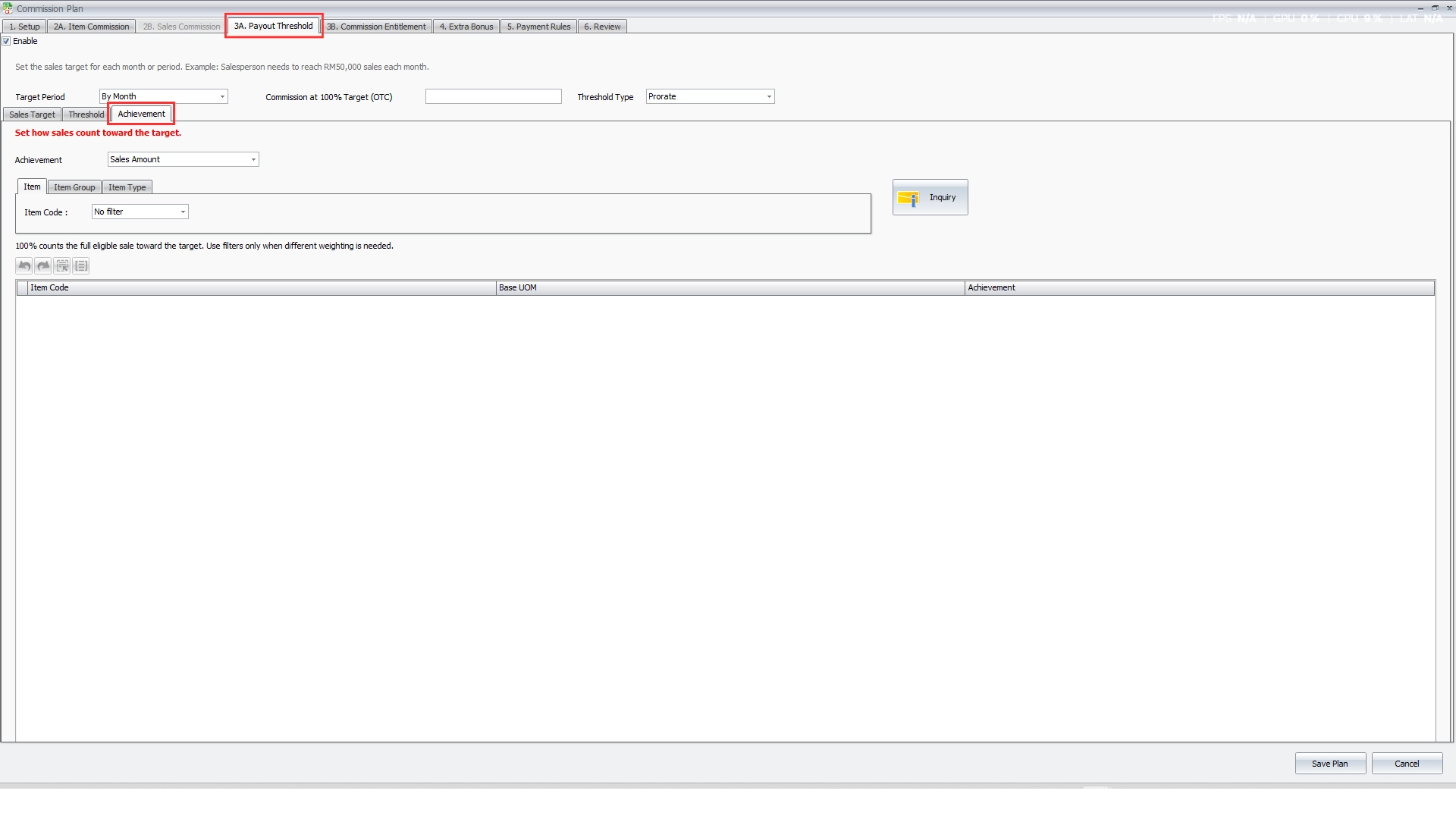This screenshot has width=1456, height=819.
Task: Click the 'Set the sales target for each month' hint
Action: pyautogui.click(x=222, y=67)
